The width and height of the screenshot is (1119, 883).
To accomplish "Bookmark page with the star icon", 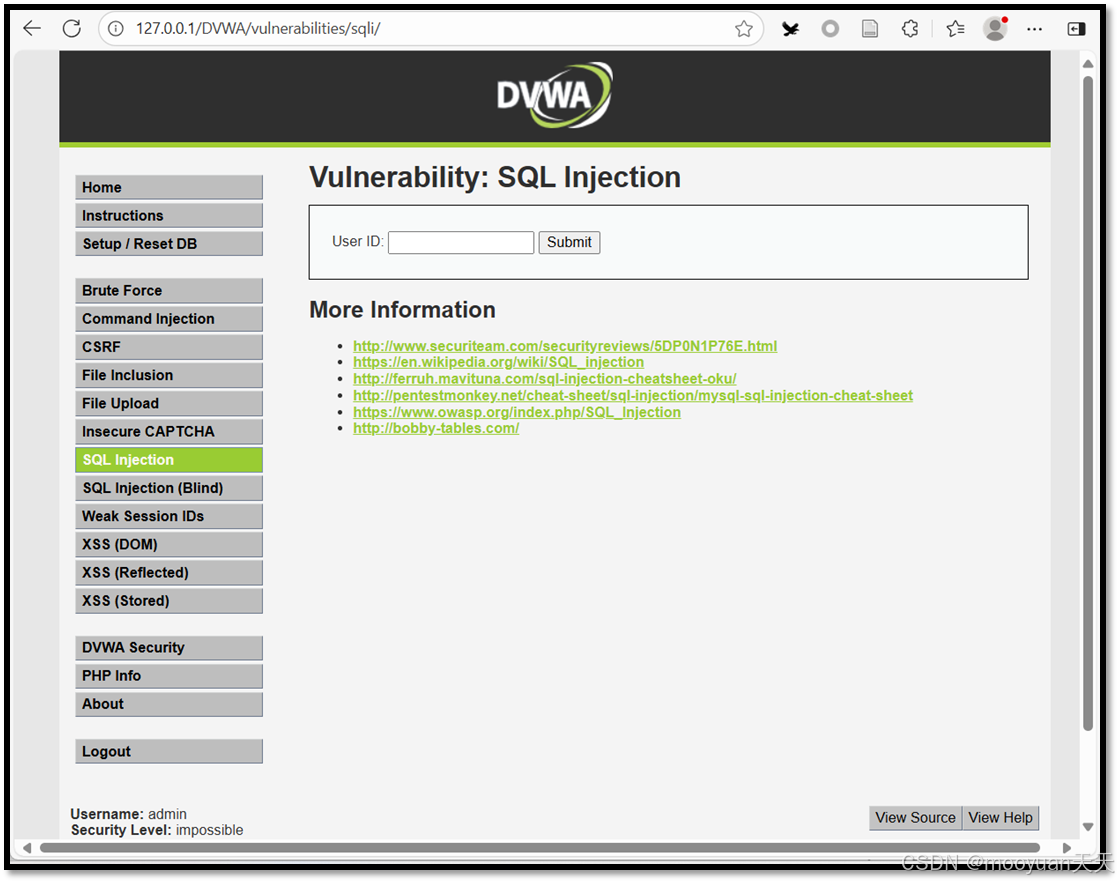I will click(x=744, y=29).
